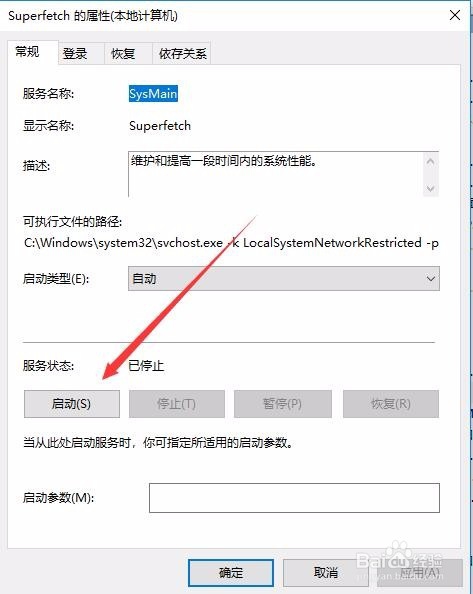Cancel the dialog with 取消
The width and height of the screenshot is (473, 594).
coord(326,572)
